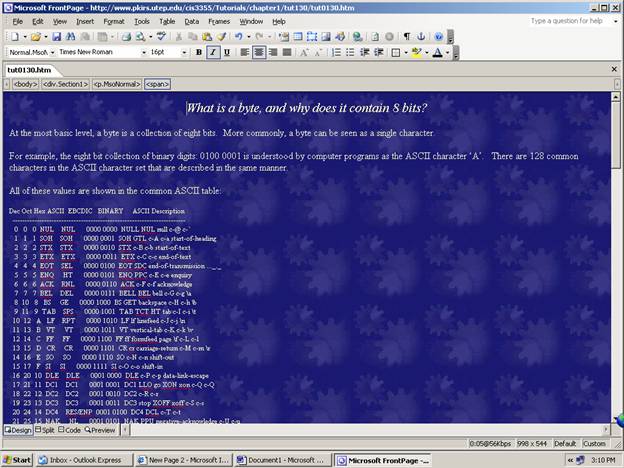Click the Insert Layer icon
The height and width of the screenshot is (468, 624).
click(312, 37)
